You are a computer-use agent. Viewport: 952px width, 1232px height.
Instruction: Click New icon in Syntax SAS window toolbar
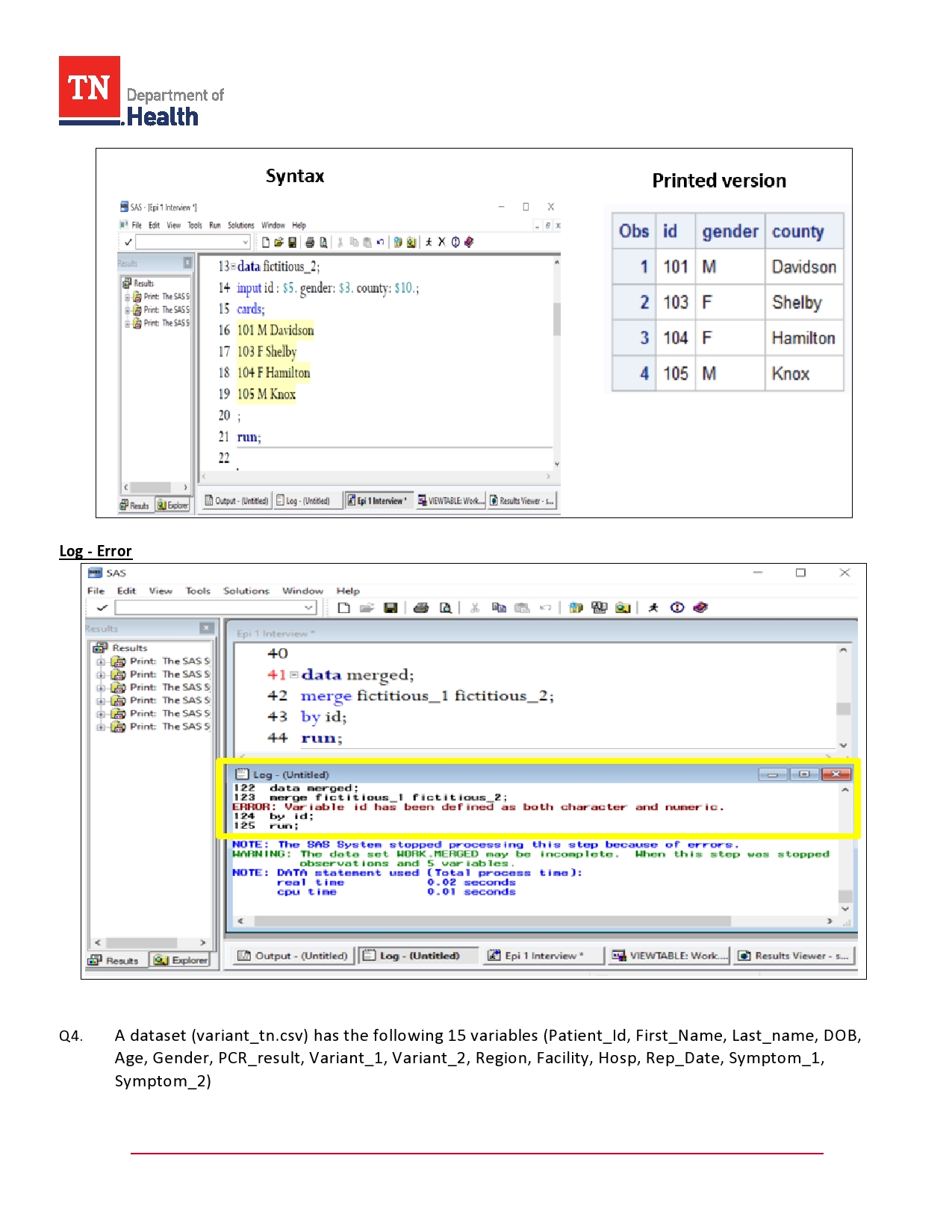click(266, 242)
